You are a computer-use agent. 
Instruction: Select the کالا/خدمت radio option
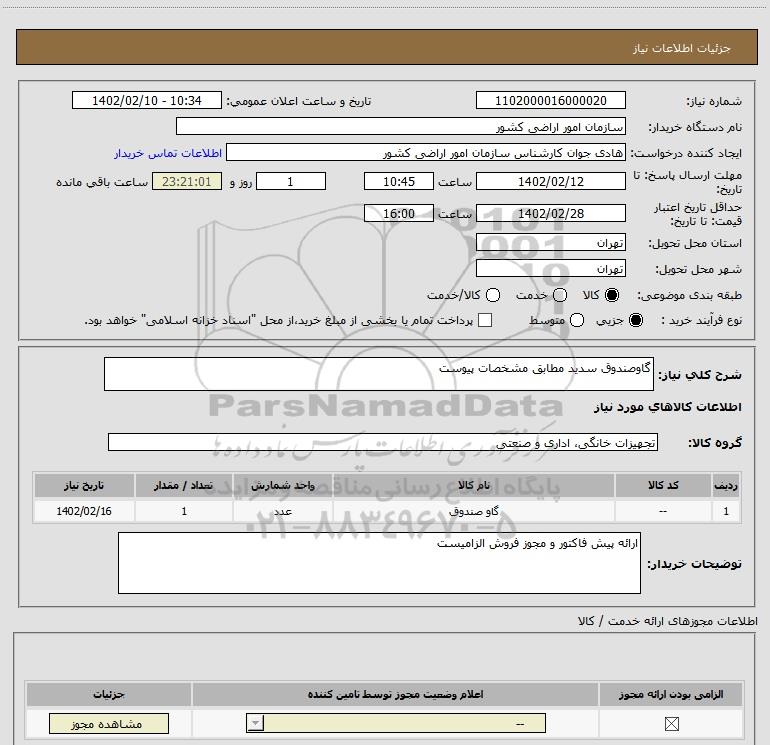click(493, 295)
